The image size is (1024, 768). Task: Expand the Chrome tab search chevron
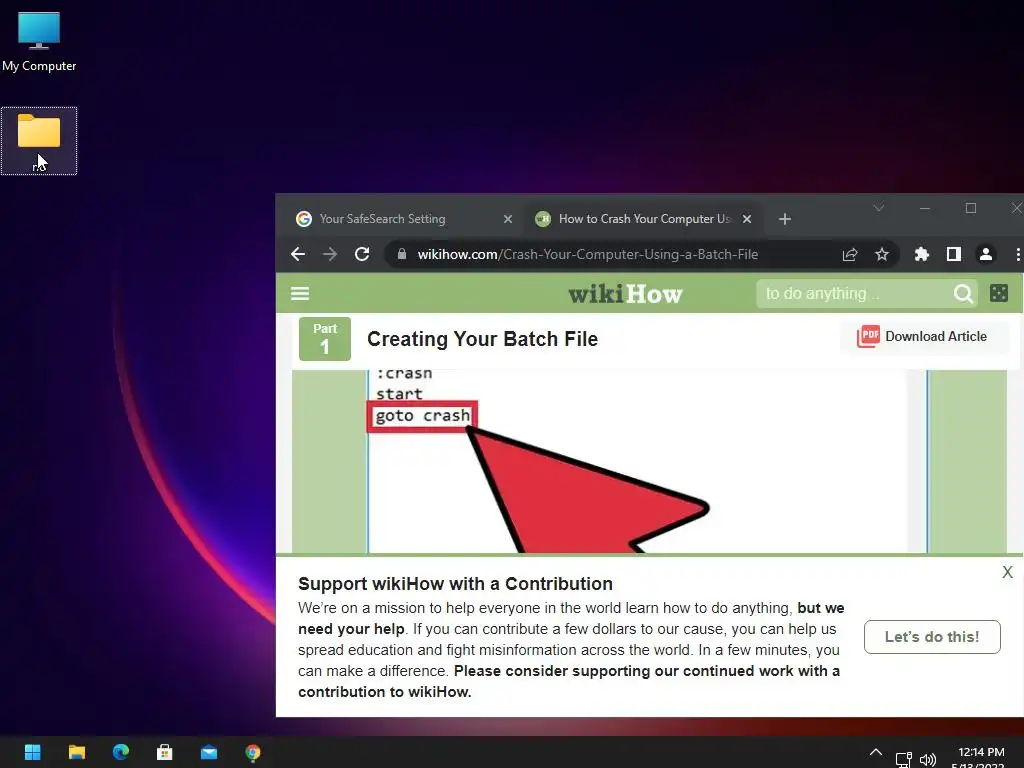[x=878, y=208]
